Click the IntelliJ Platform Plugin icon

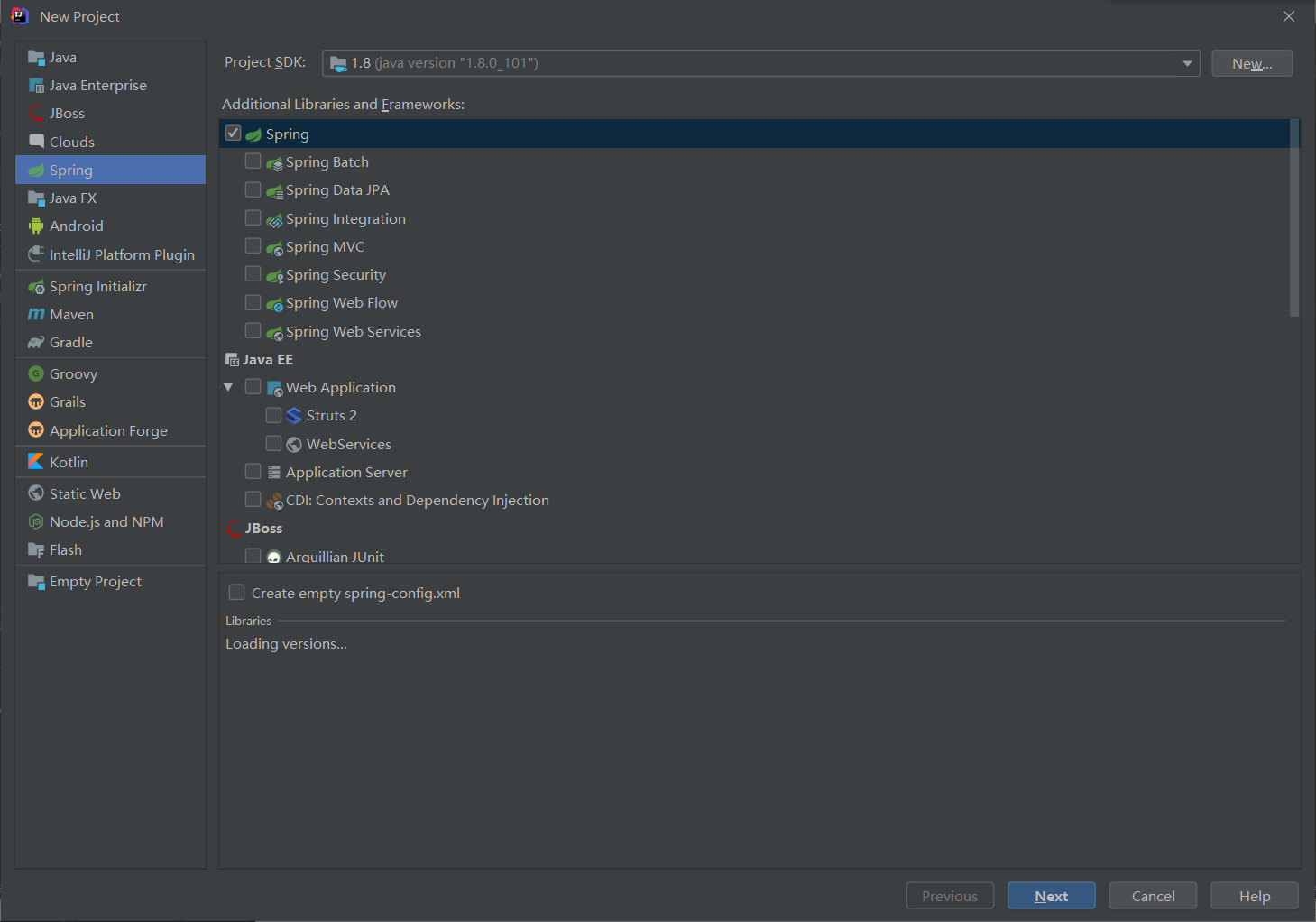36,254
